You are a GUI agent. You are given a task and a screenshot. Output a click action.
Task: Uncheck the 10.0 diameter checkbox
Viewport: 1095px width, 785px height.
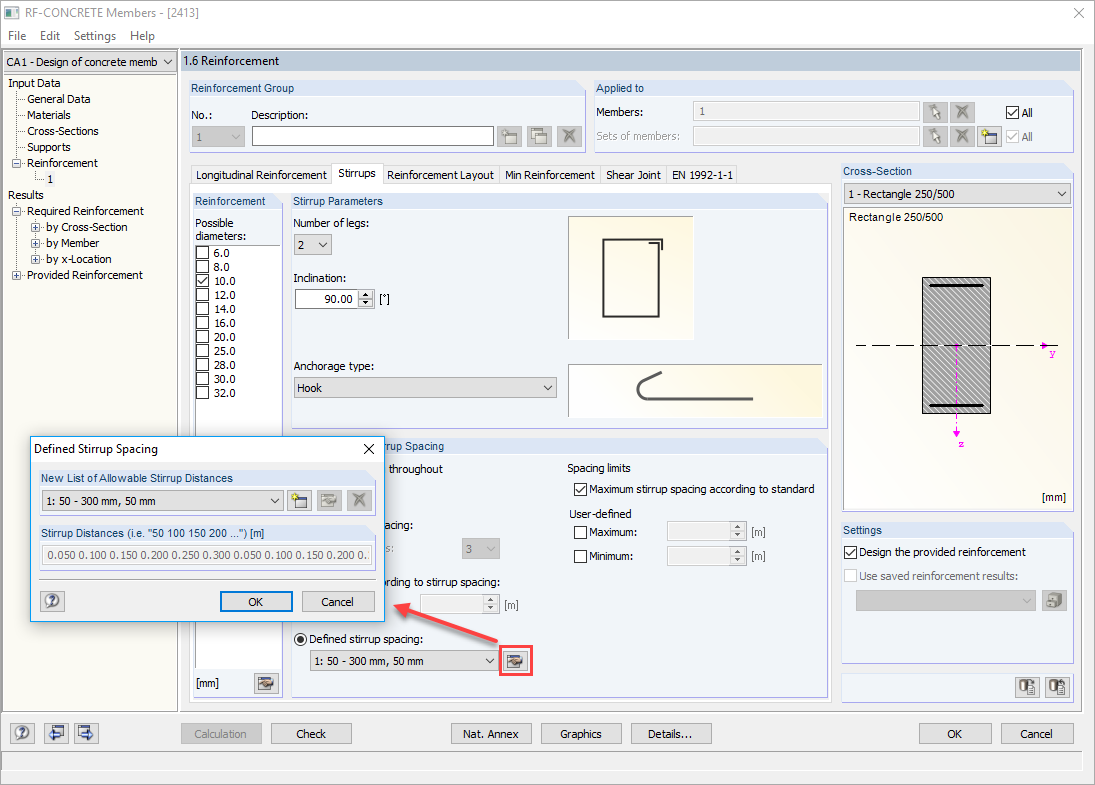click(x=203, y=281)
